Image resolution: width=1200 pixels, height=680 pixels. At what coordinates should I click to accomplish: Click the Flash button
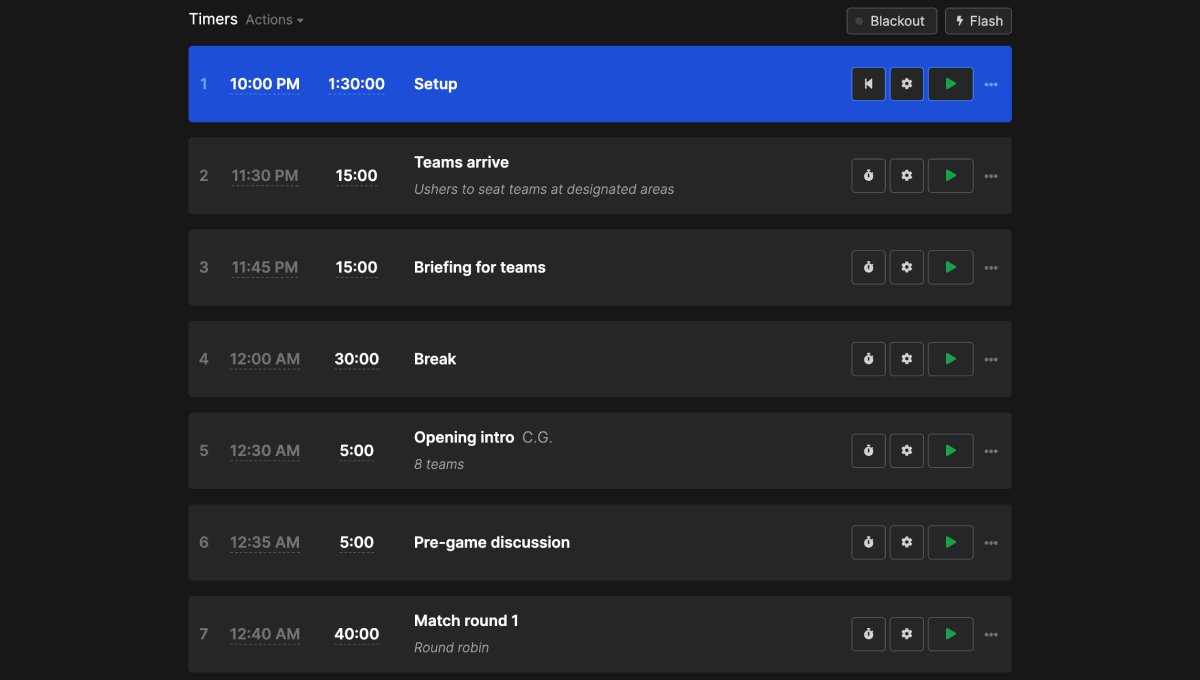click(978, 20)
